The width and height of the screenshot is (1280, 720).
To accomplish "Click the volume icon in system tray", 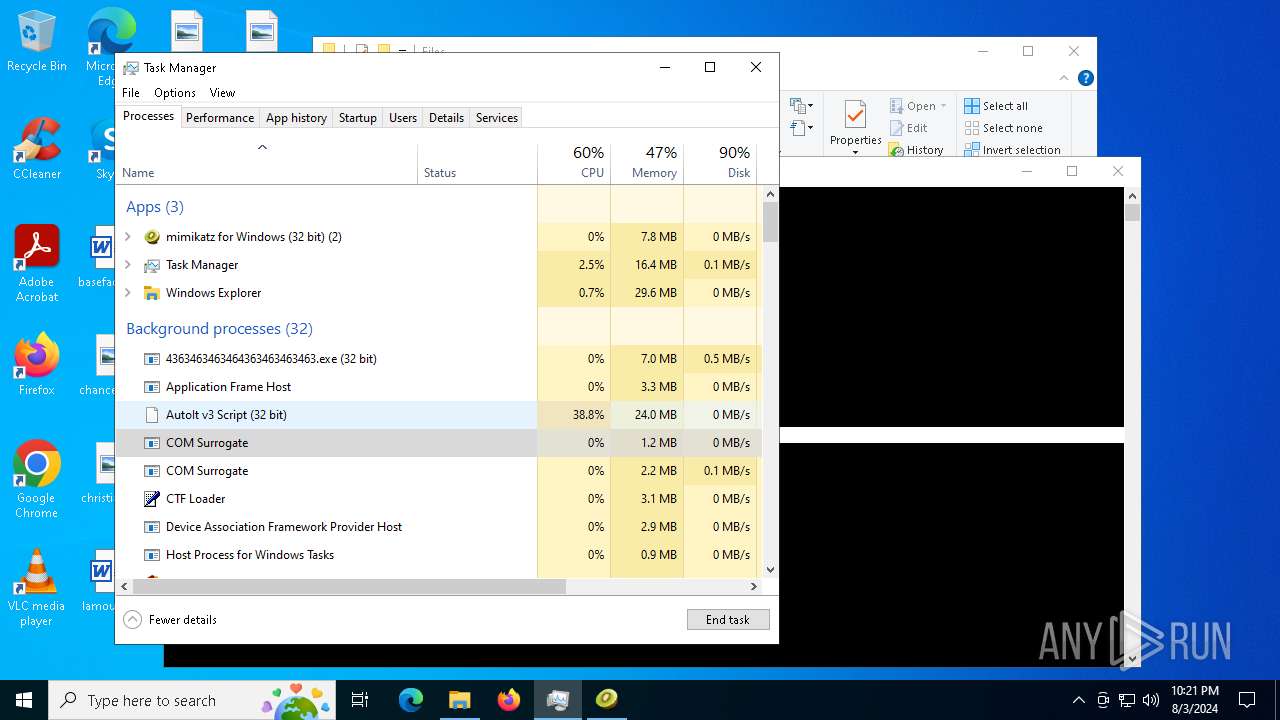I will point(1151,700).
